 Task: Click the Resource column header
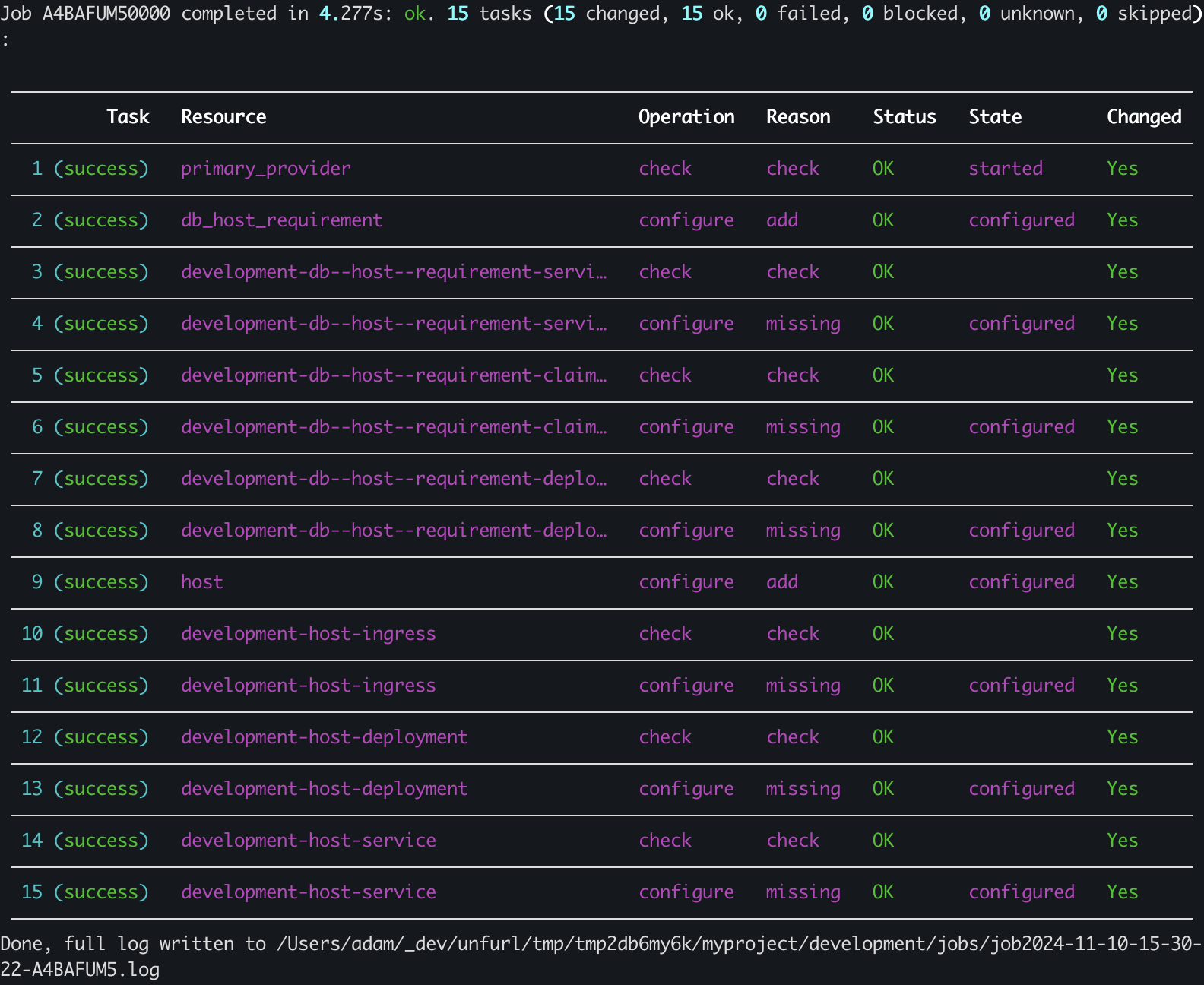[x=223, y=117]
